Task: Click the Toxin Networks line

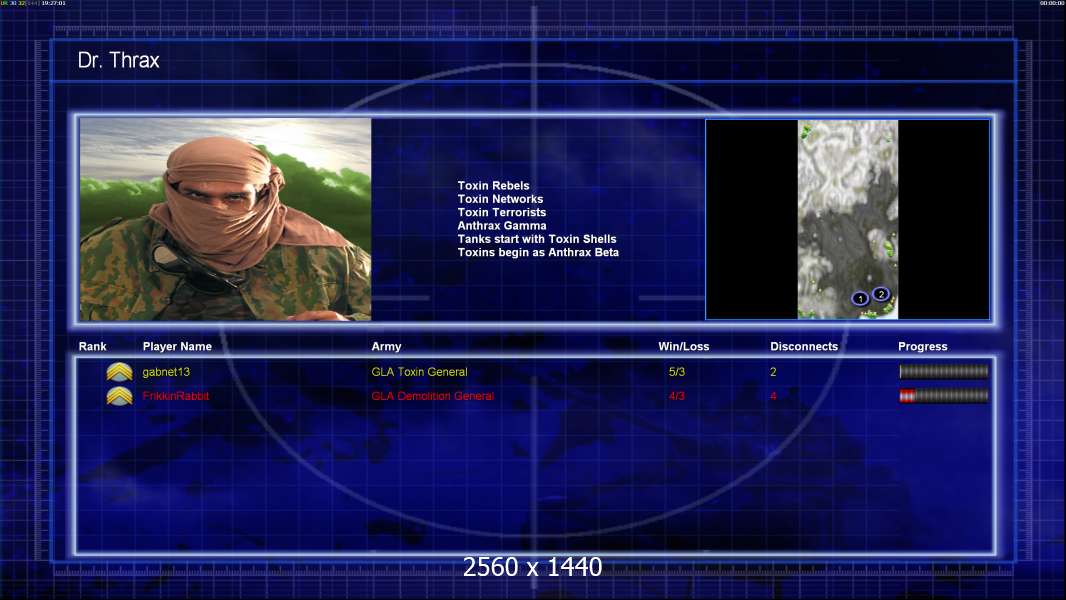Action: point(500,199)
